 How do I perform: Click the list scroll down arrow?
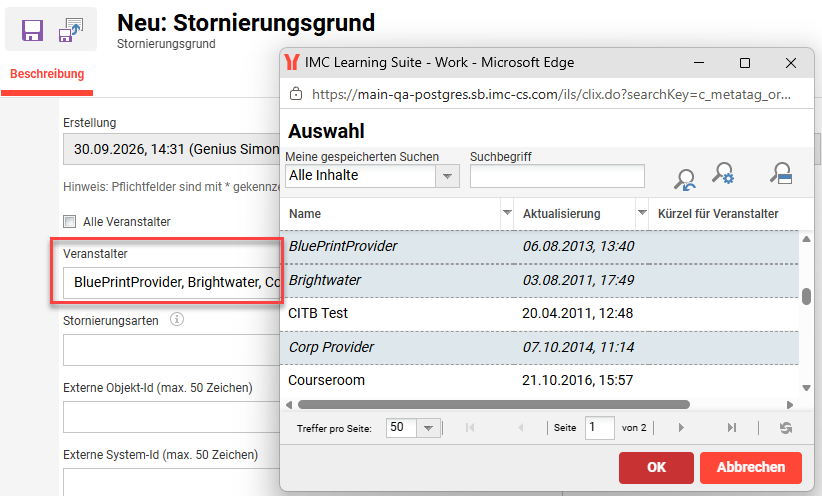coord(806,388)
